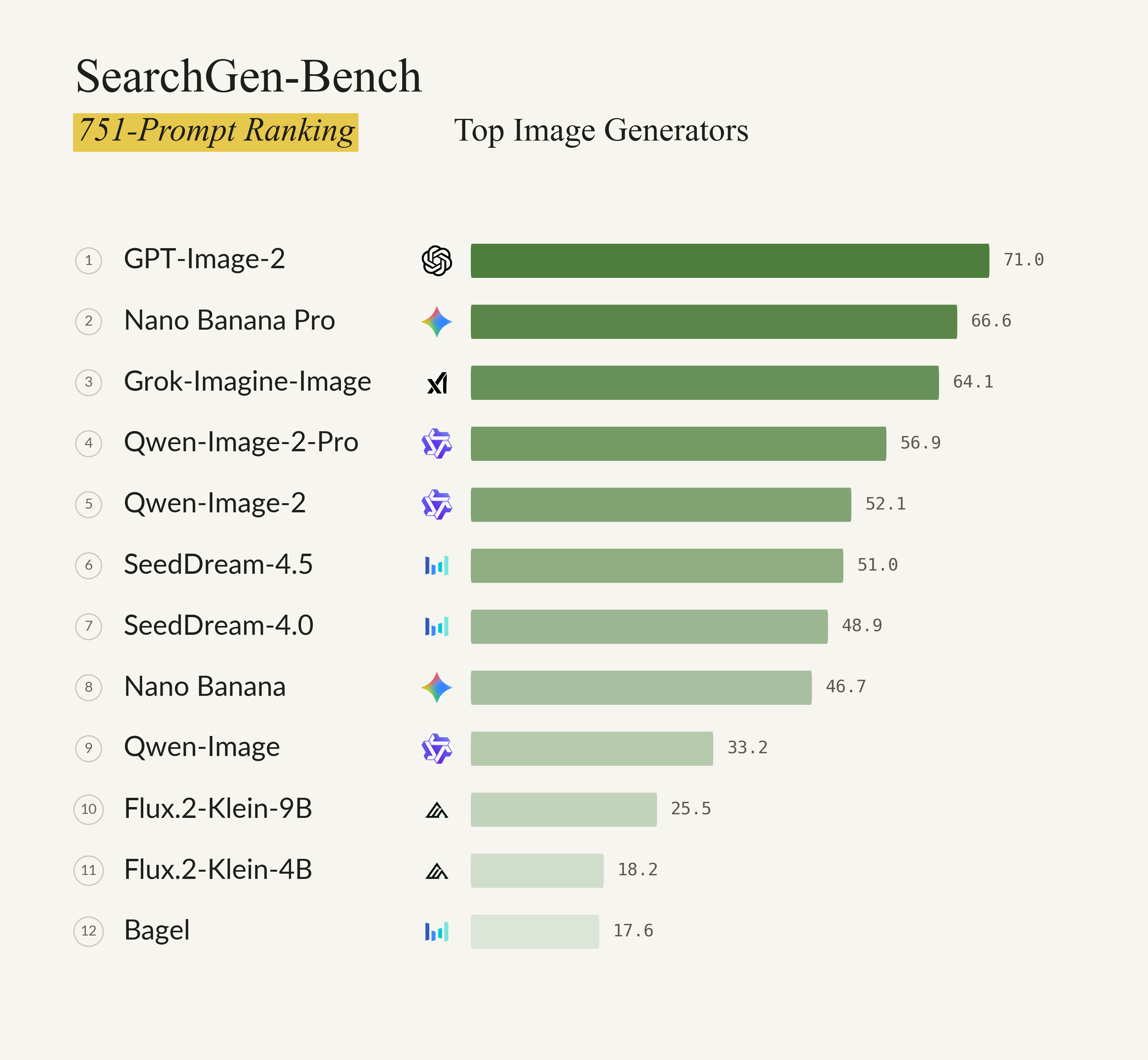Click the Qwen logo beside Qwen-Image row nine
Viewport: 1148px width, 1060px height.
coord(436,748)
